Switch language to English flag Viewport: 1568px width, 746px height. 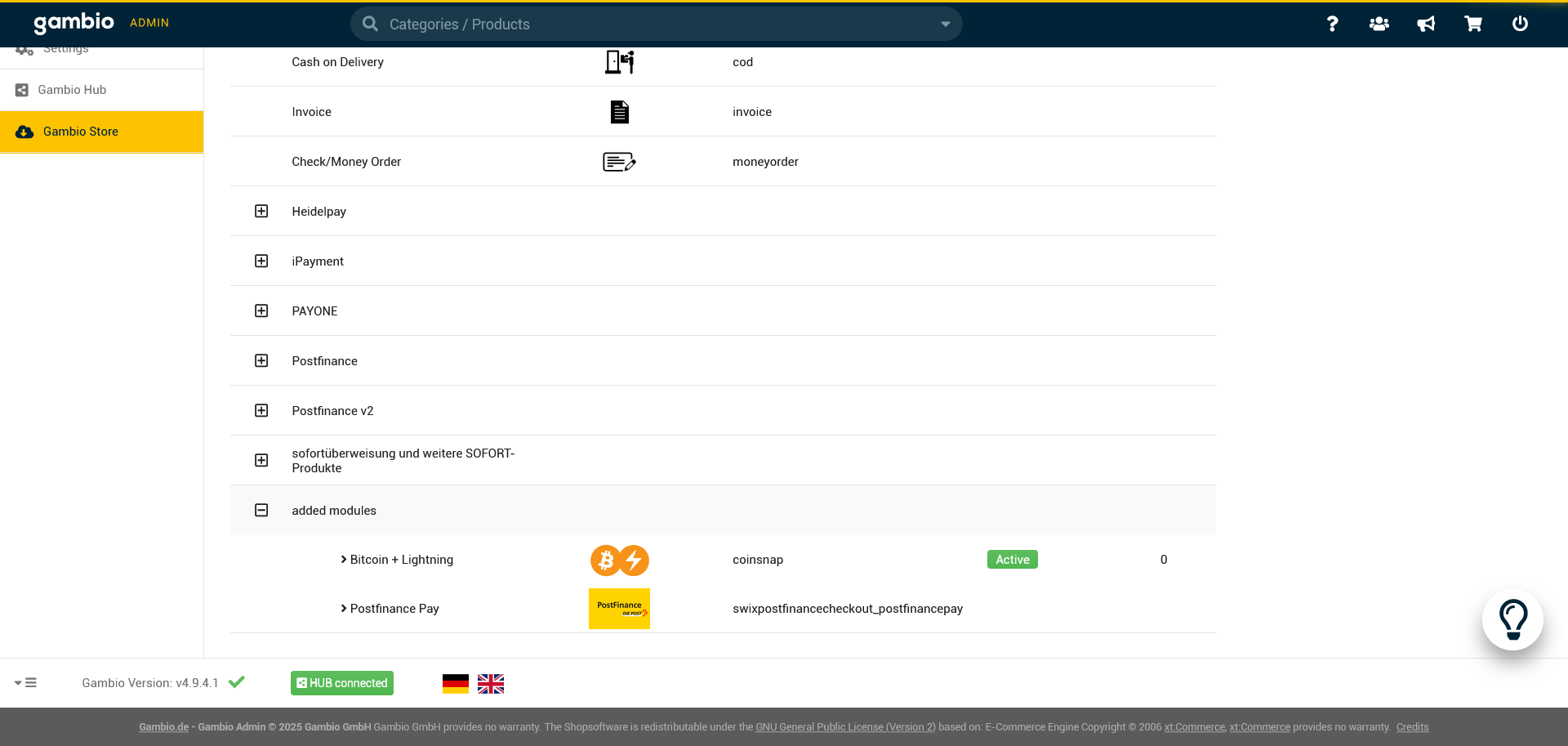[491, 683]
